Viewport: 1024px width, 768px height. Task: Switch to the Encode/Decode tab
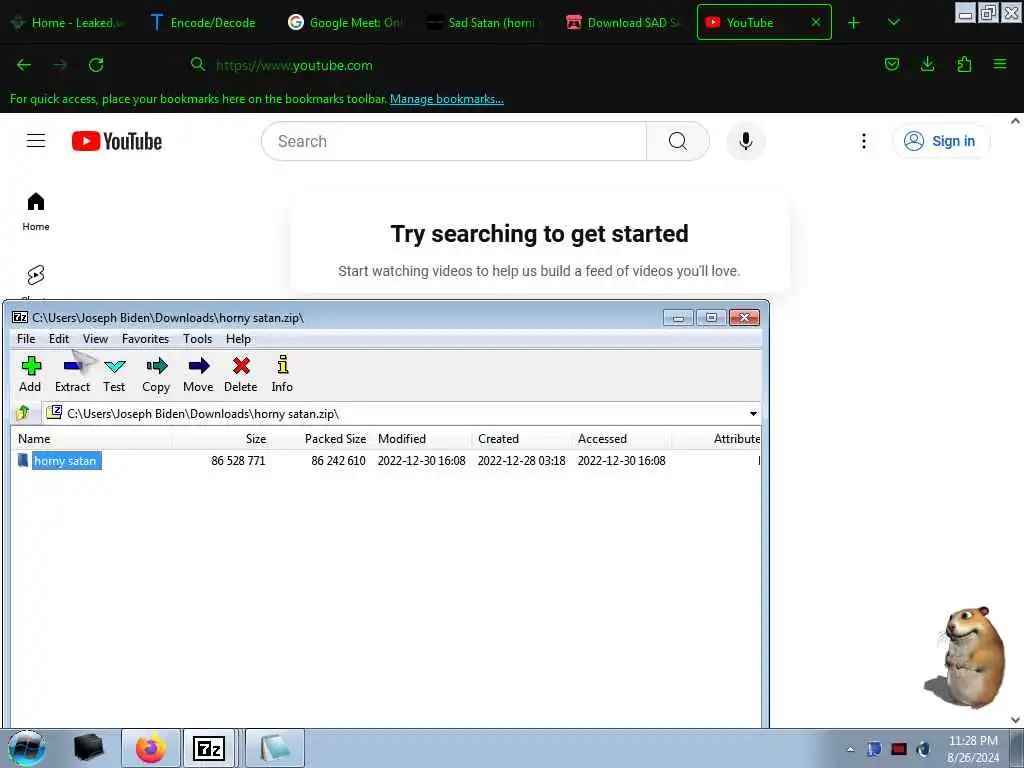click(x=204, y=23)
